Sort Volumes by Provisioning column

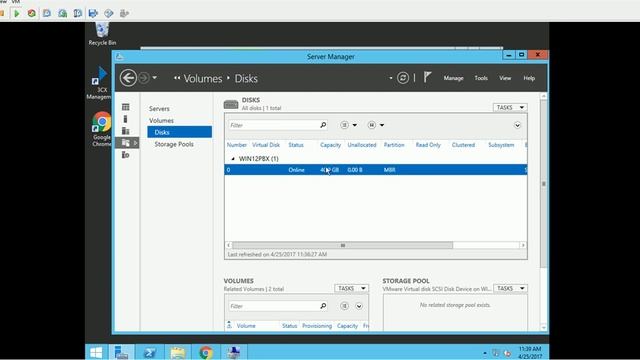tap(317, 326)
